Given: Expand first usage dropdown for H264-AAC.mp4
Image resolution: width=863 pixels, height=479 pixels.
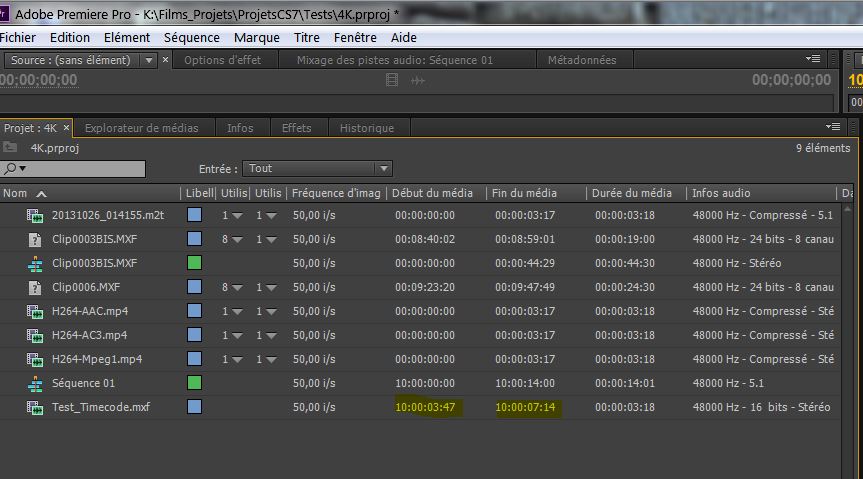Looking at the screenshot, I should [x=237, y=312].
